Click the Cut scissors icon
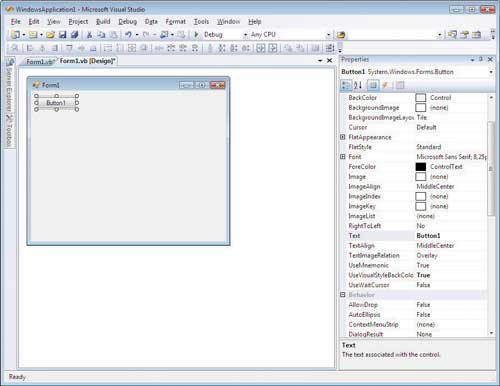Viewport: 500px width, 386px height. (89, 35)
